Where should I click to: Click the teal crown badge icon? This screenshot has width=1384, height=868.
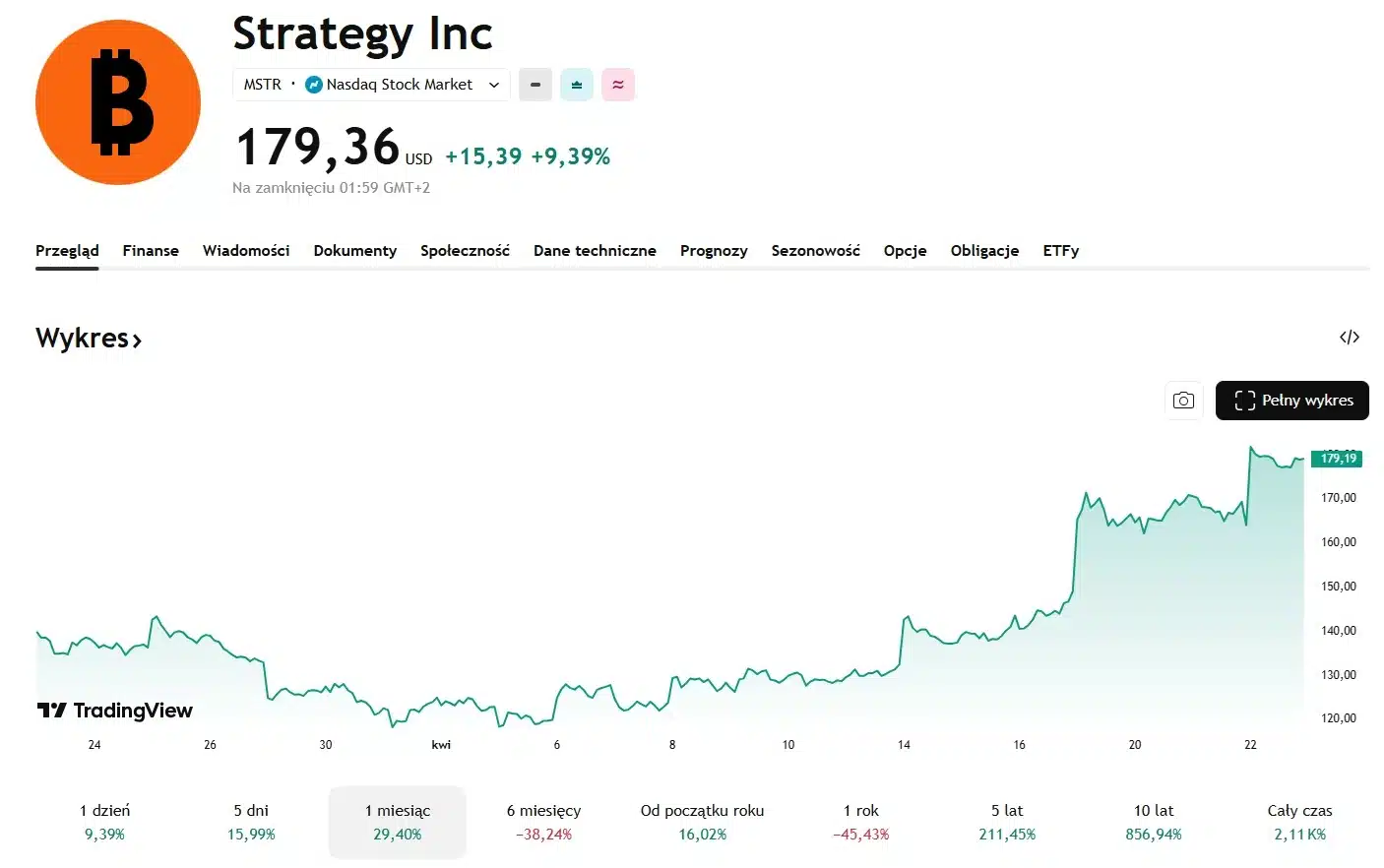pos(577,85)
